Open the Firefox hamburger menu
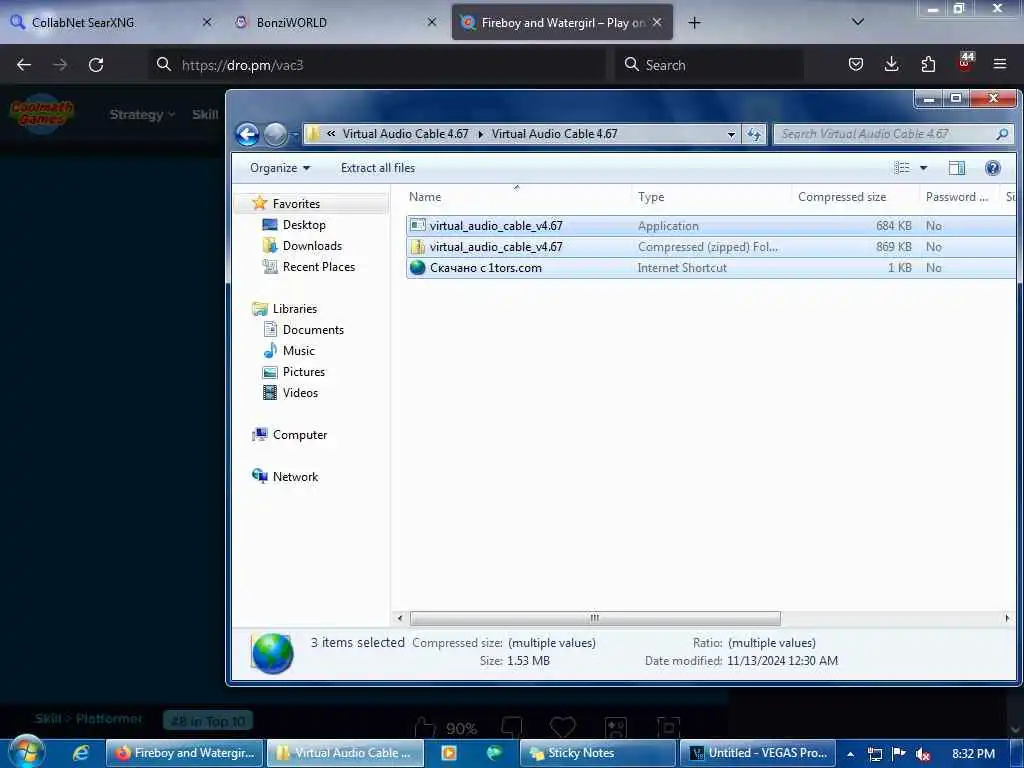Viewport: 1024px width, 768px height. coord(1000,64)
